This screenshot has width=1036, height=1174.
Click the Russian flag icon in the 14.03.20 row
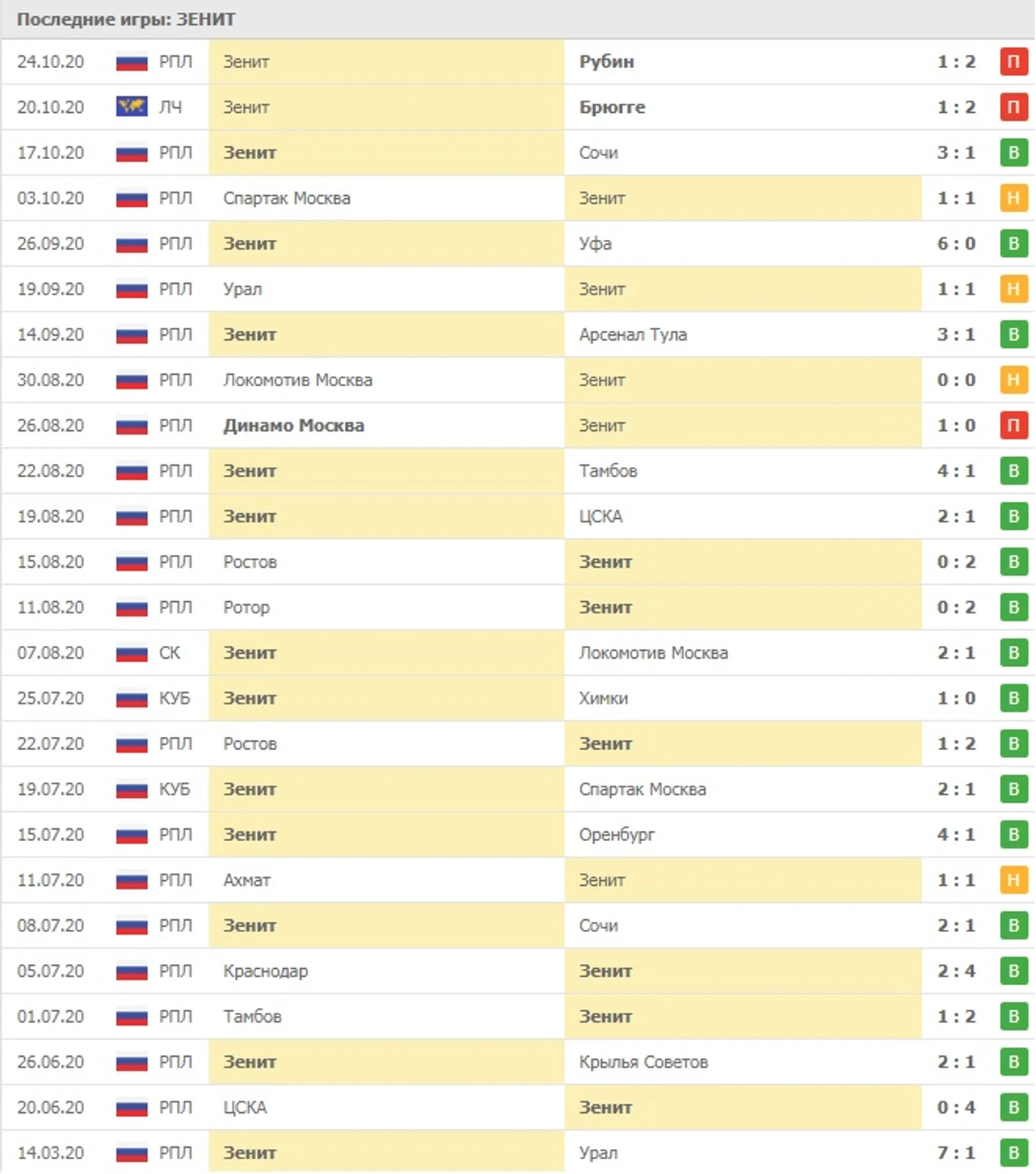click(131, 1153)
